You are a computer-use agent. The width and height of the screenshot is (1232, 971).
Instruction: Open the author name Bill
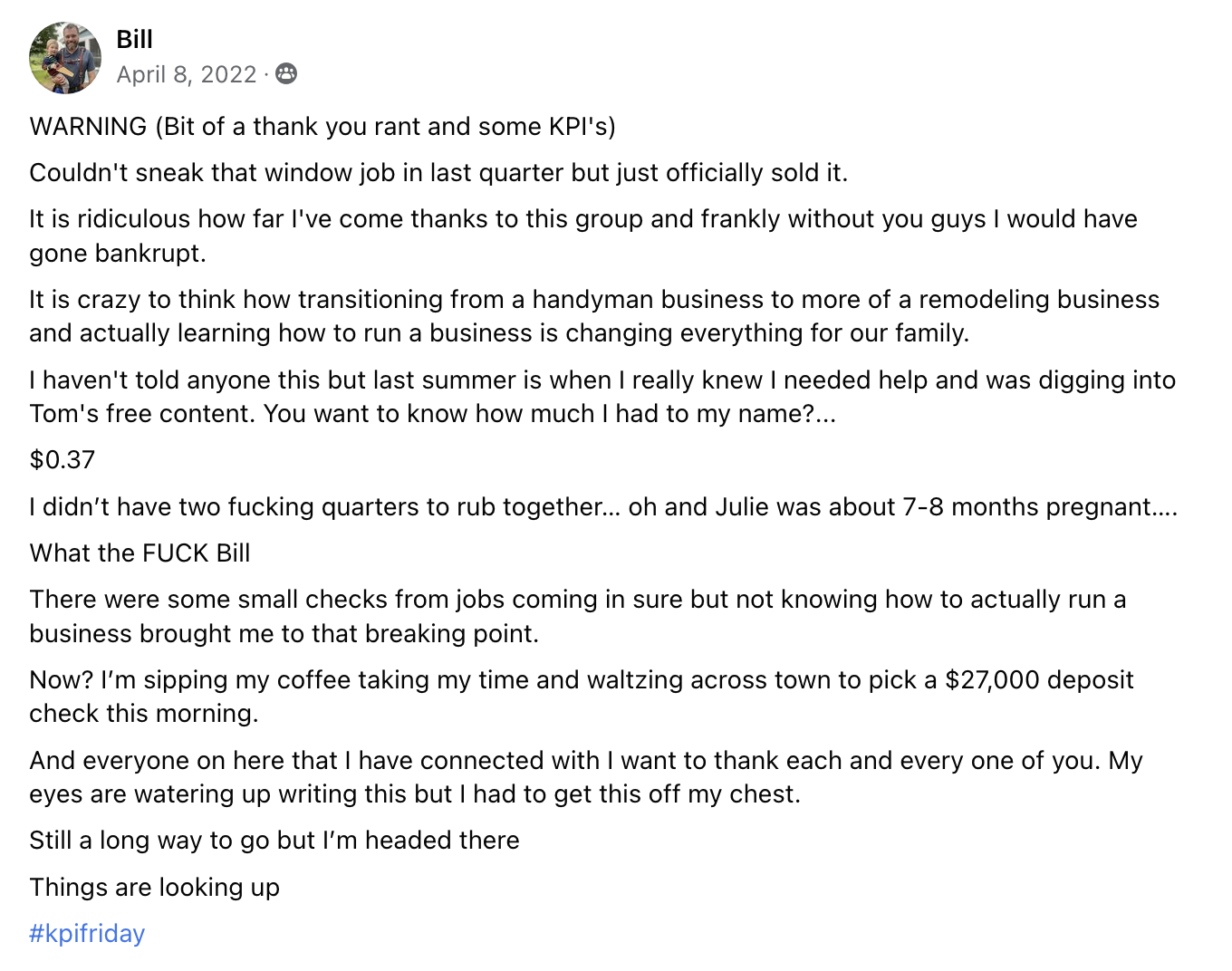(134, 39)
